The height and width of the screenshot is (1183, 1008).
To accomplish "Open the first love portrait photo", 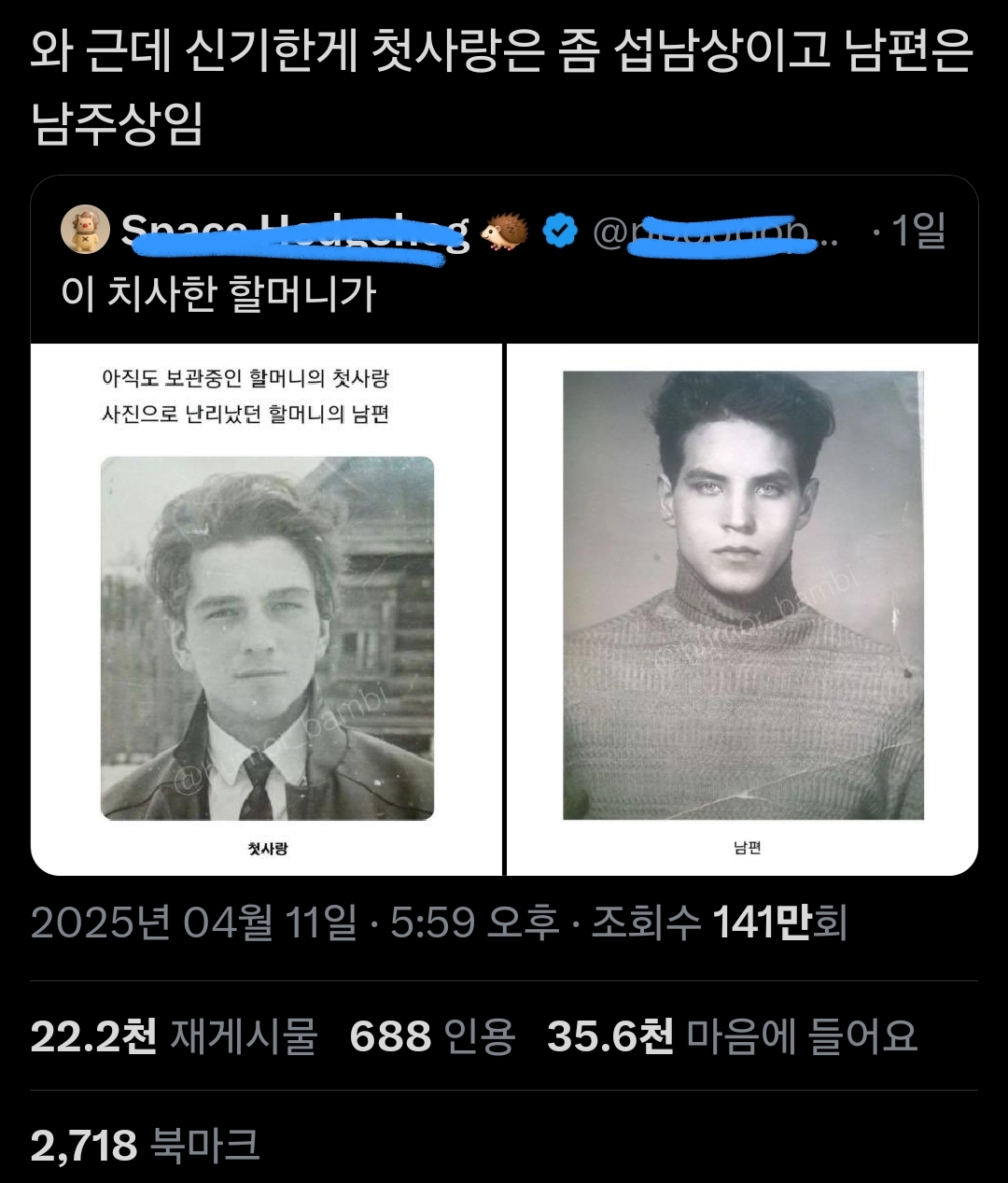I will 267,639.
